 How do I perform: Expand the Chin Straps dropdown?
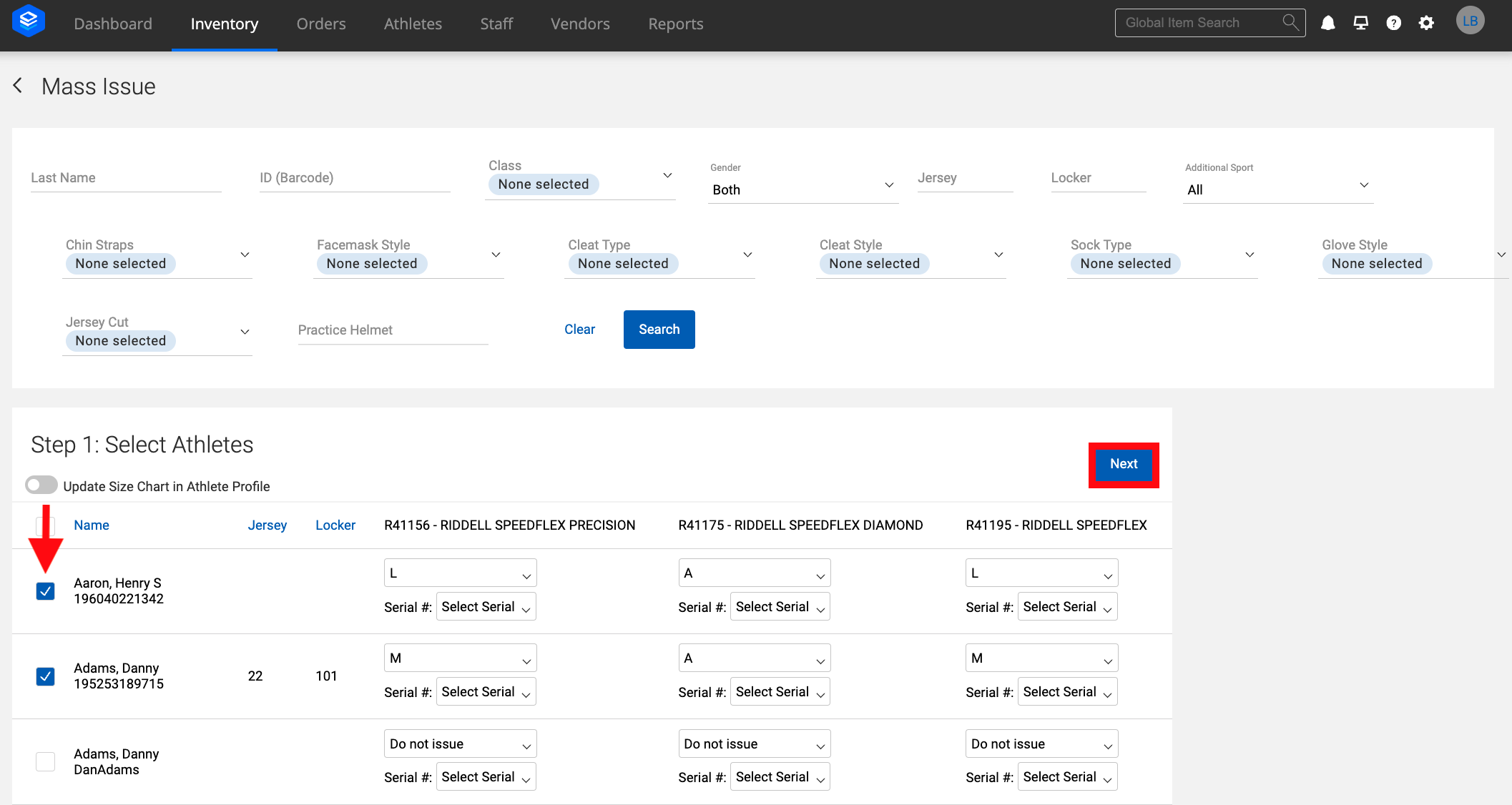point(157,257)
